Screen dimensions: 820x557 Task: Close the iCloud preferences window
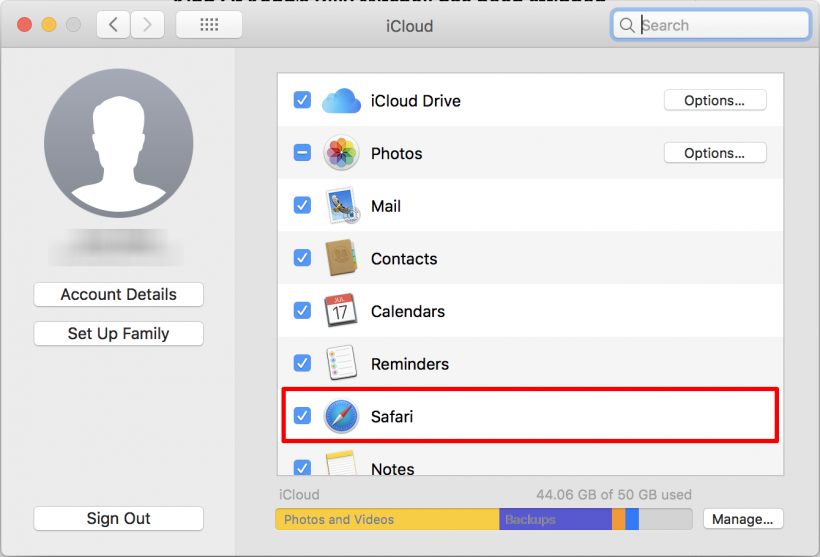tap(24, 25)
